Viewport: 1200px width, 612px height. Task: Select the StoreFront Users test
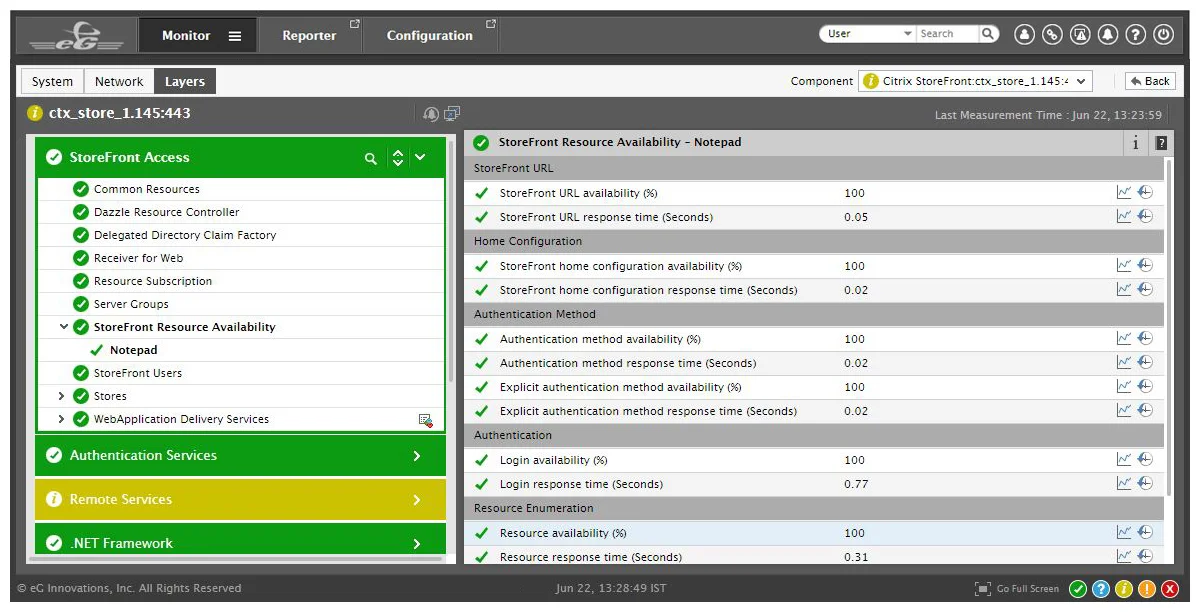[x=138, y=373]
